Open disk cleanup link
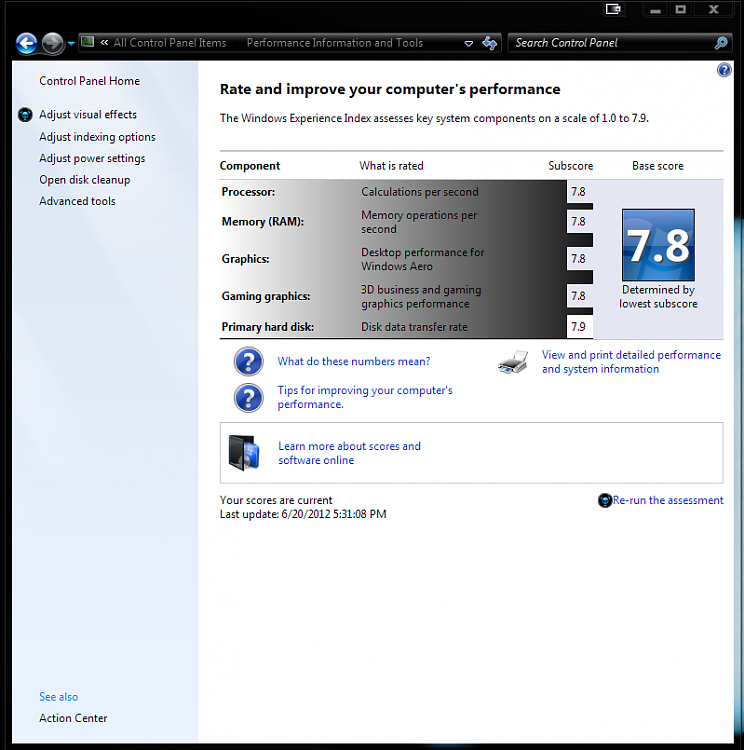The width and height of the screenshot is (744, 750). click(85, 180)
